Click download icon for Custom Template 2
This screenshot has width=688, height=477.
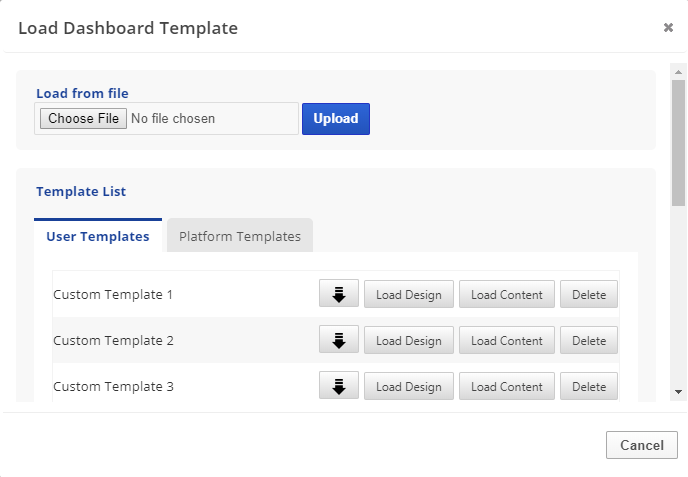click(338, 340)
